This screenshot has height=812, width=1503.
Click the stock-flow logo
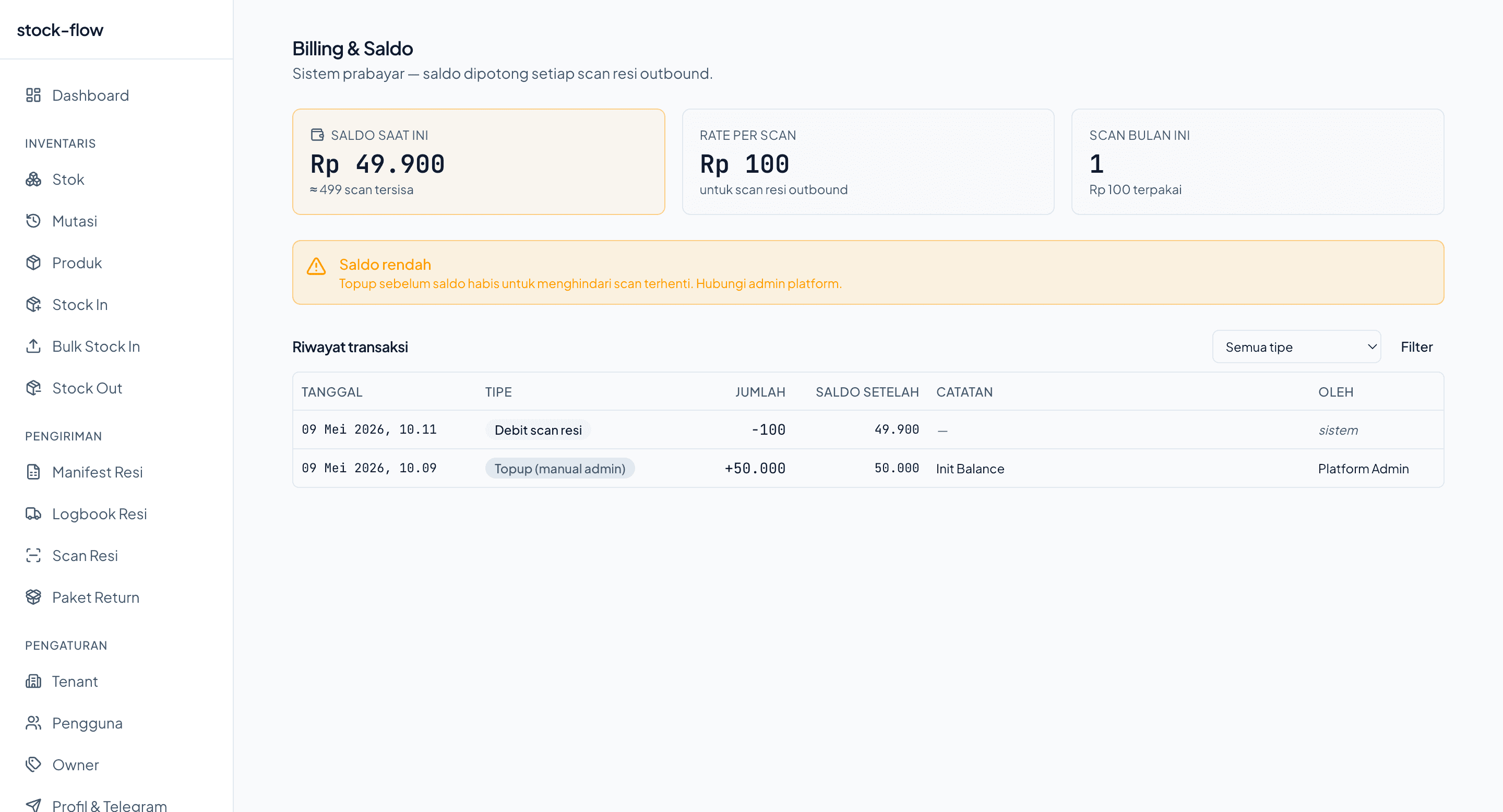click(x=60, y=30)
